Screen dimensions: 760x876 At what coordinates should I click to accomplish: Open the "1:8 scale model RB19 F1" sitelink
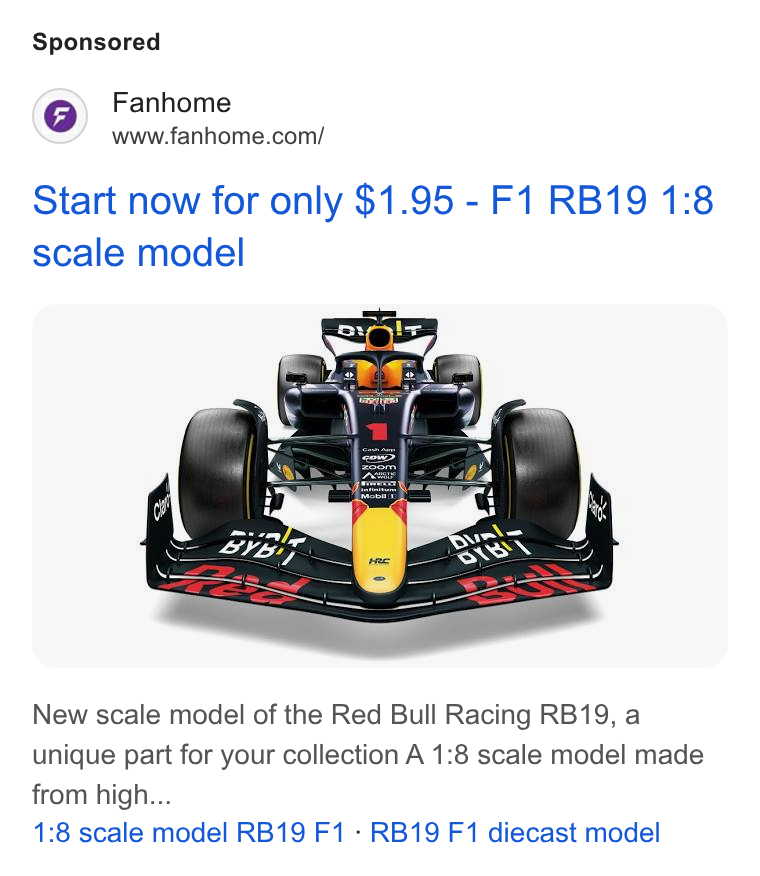pyautogui.click(x=189, y=832)
